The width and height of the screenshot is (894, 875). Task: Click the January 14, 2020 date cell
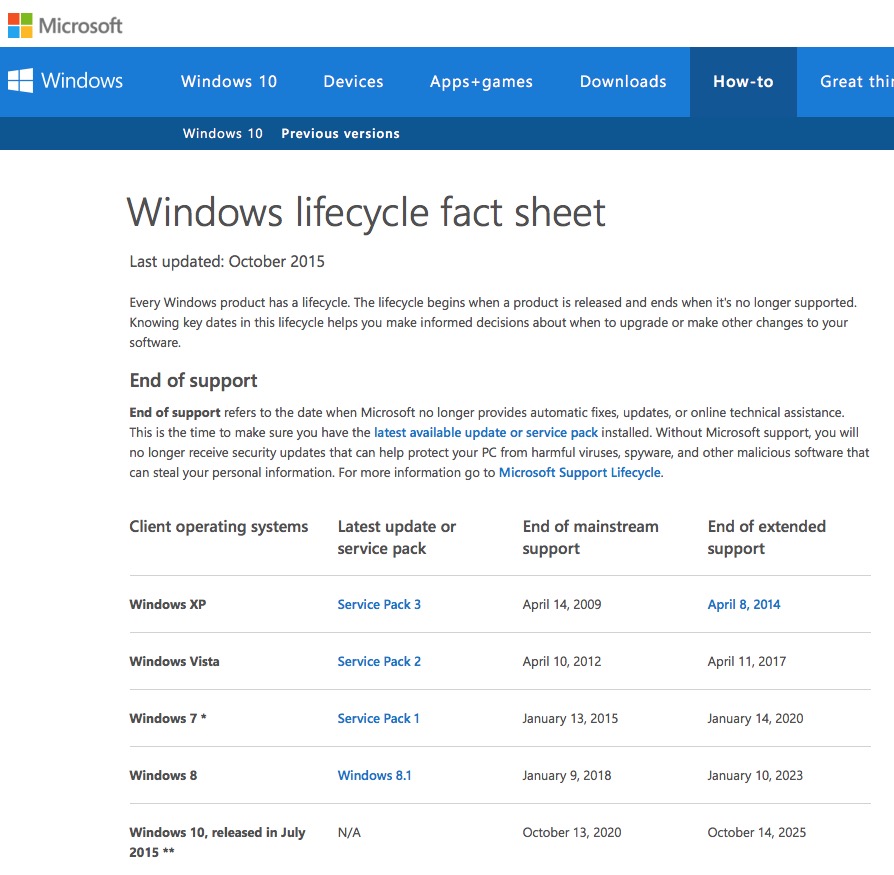point(755,718)
